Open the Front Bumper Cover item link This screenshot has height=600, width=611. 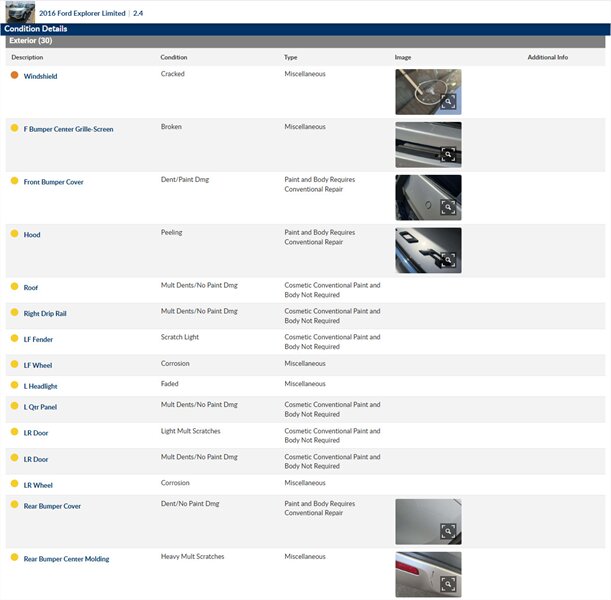coord(53,182)
